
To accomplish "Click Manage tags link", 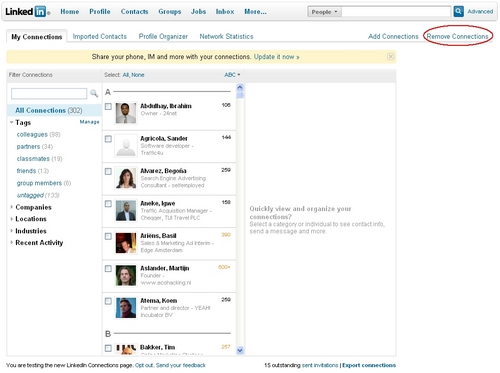I will point(89,122).
